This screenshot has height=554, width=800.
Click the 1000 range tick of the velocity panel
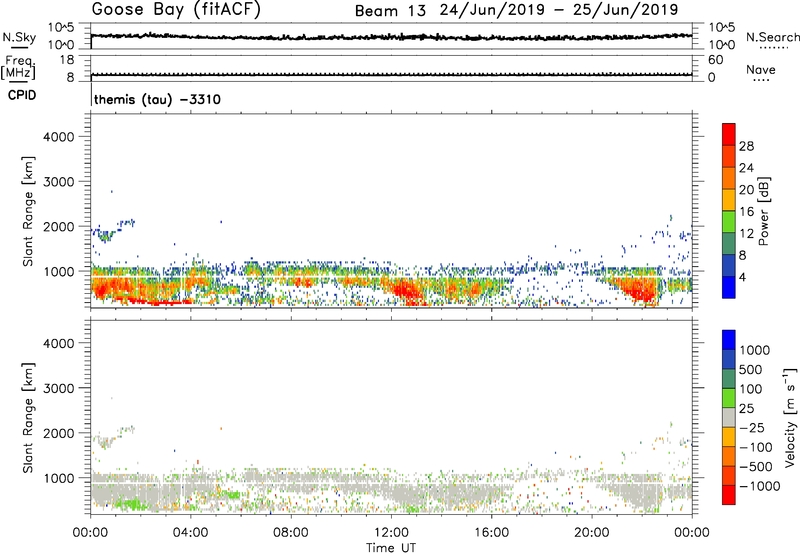(x=59, y=478)
